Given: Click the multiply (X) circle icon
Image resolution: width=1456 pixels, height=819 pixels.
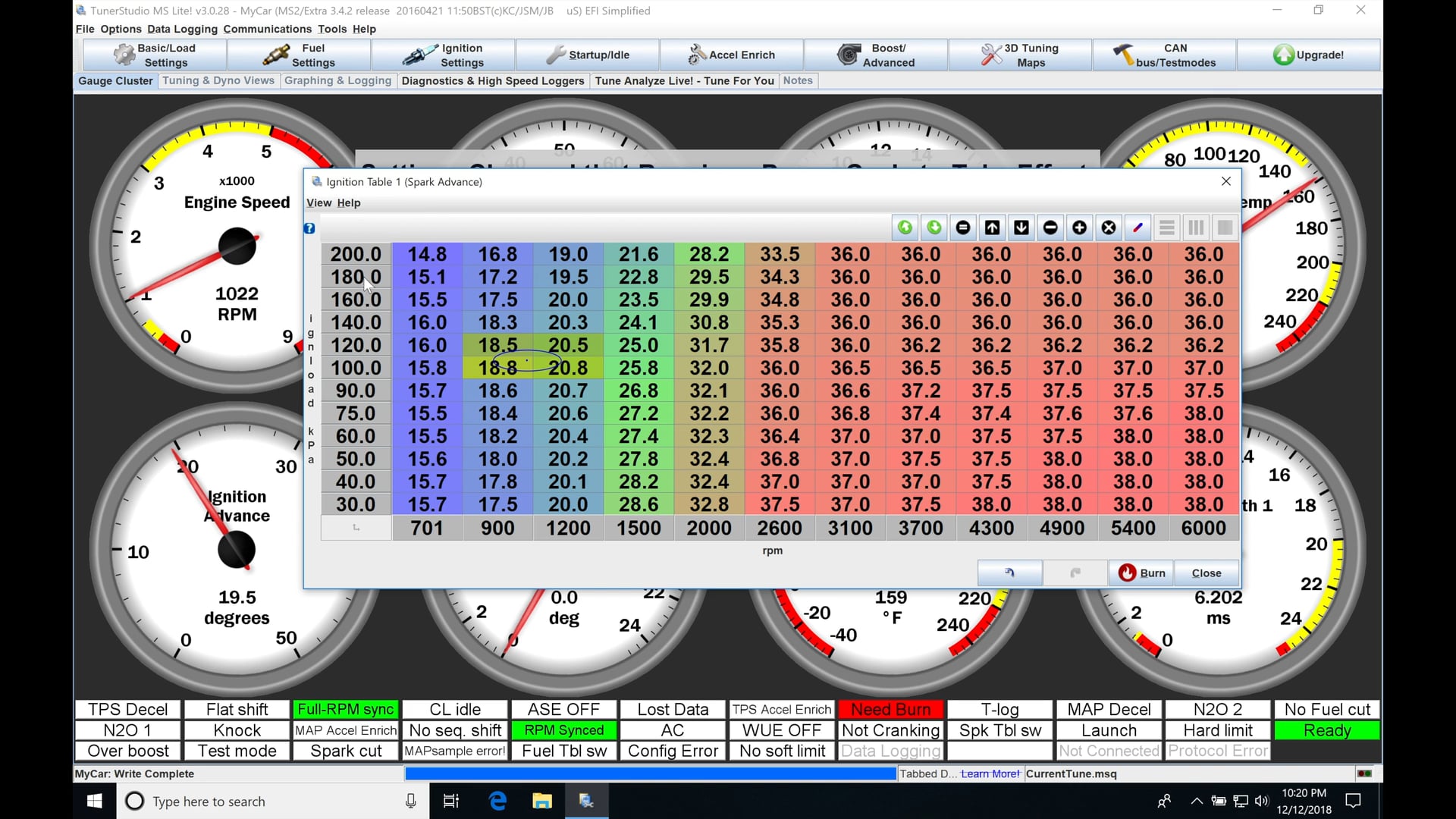Looking at the screenshot, I should coord(1109,227).
